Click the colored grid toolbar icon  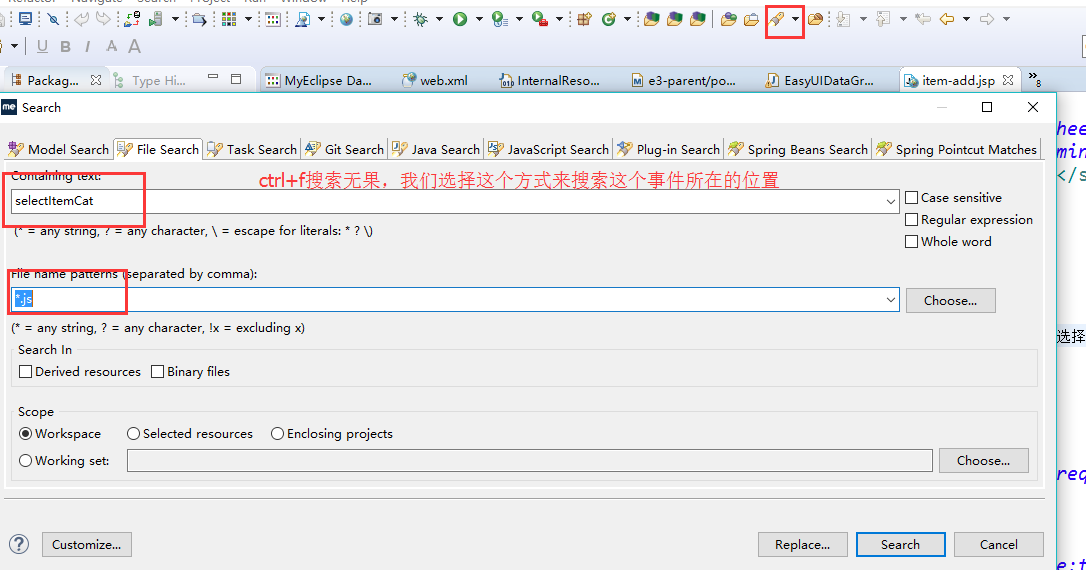point(229,19)
